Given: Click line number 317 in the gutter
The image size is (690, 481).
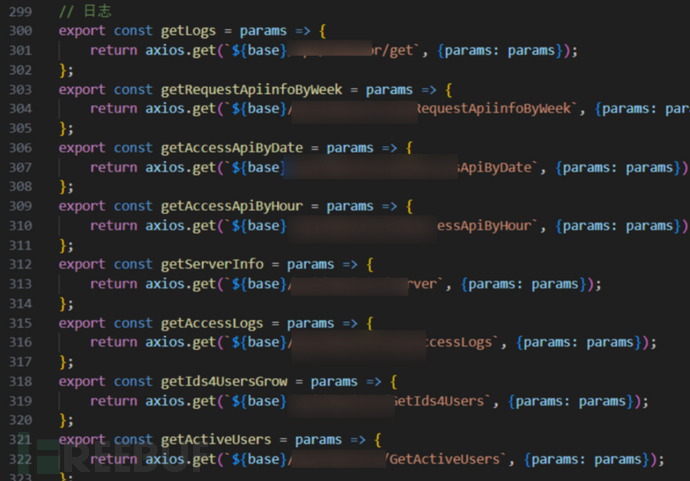Looking at the screenshot, I should click(x=20, y=362).
